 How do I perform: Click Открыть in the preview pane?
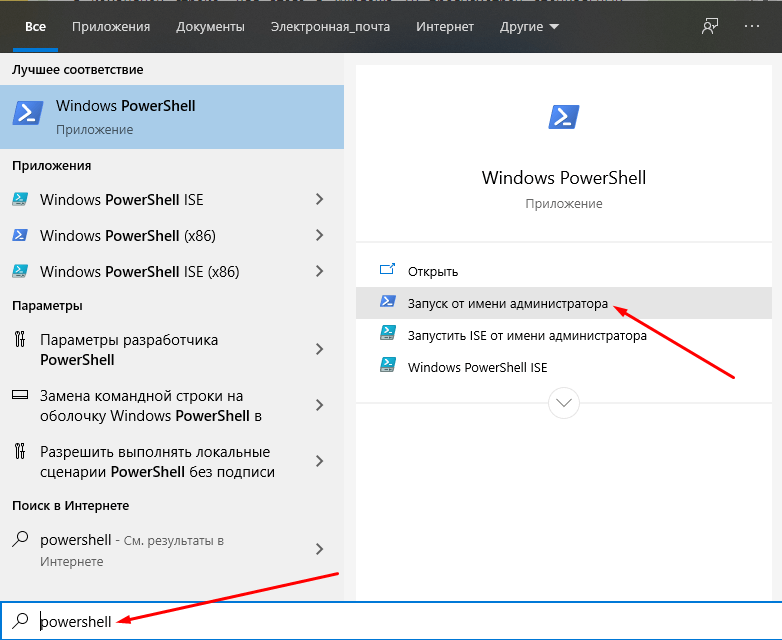564,271
